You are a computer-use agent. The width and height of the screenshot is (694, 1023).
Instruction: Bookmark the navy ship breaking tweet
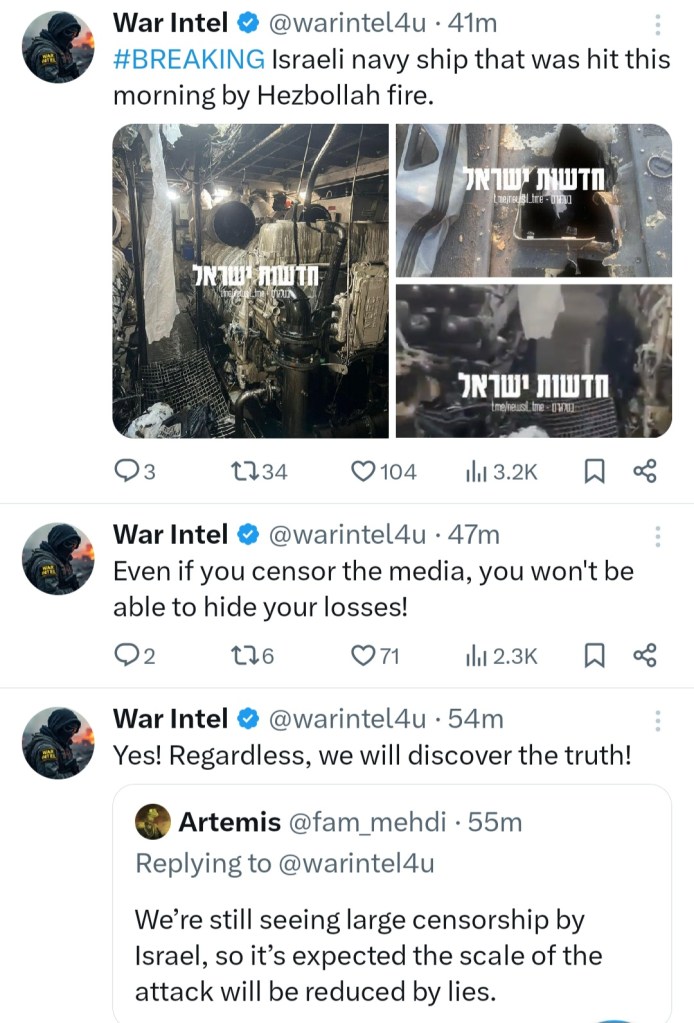[594, 471]
